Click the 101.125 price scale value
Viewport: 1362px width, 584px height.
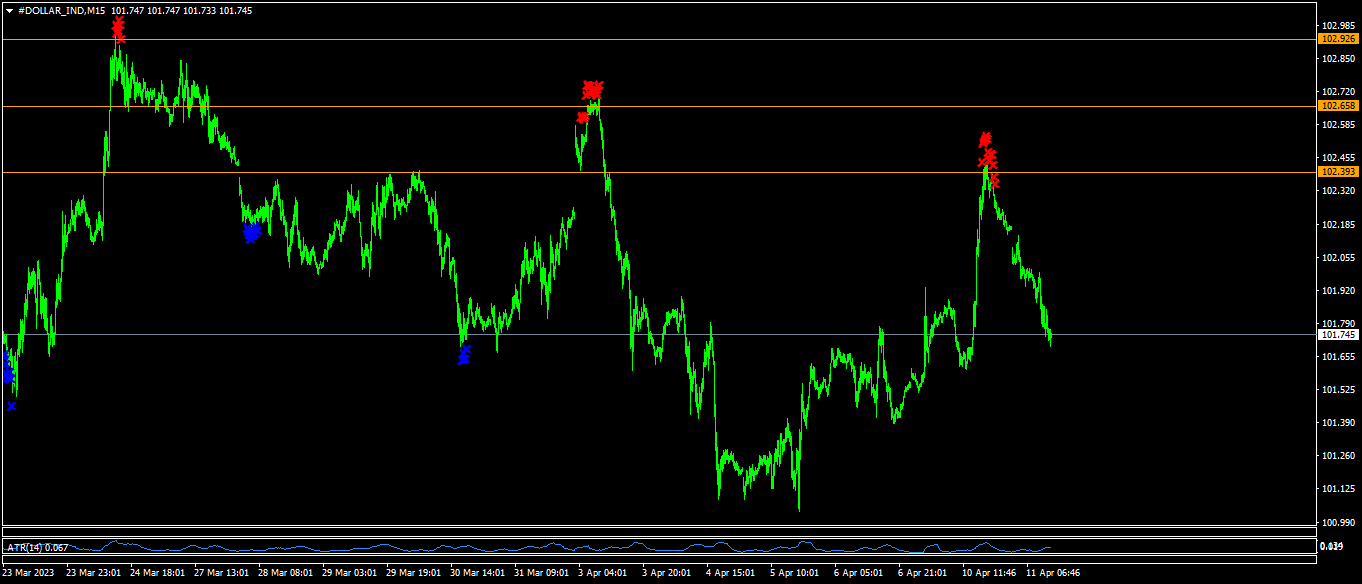pos(1339,489)
